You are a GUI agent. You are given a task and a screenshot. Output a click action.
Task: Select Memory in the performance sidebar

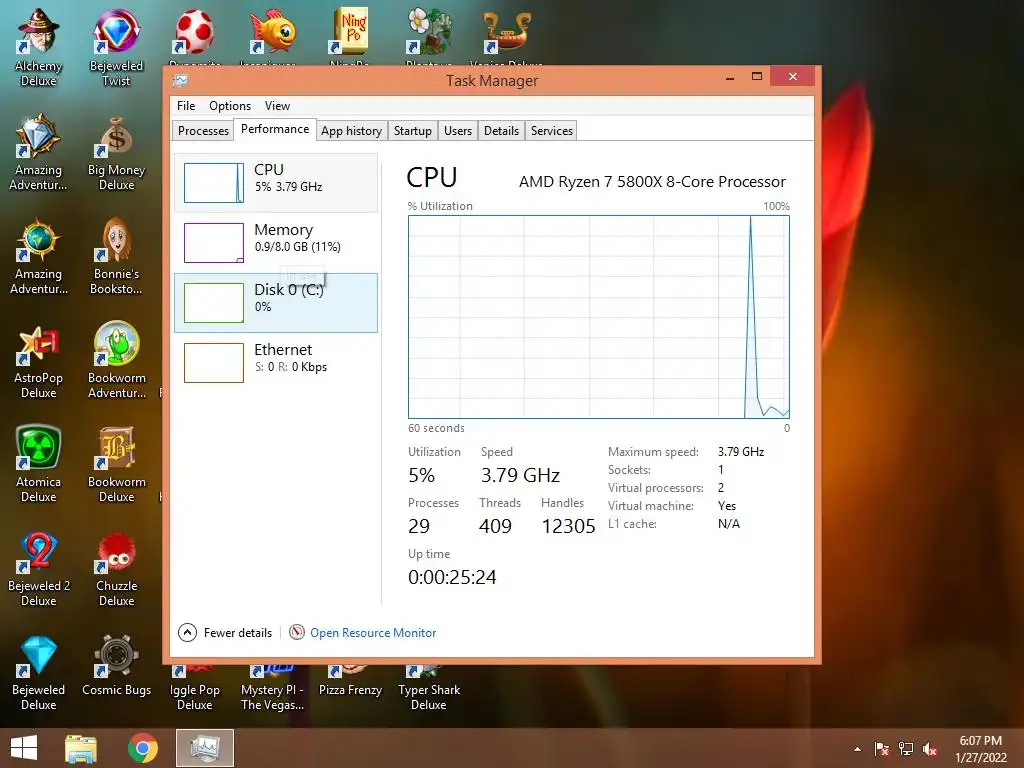tap(276, 243)
